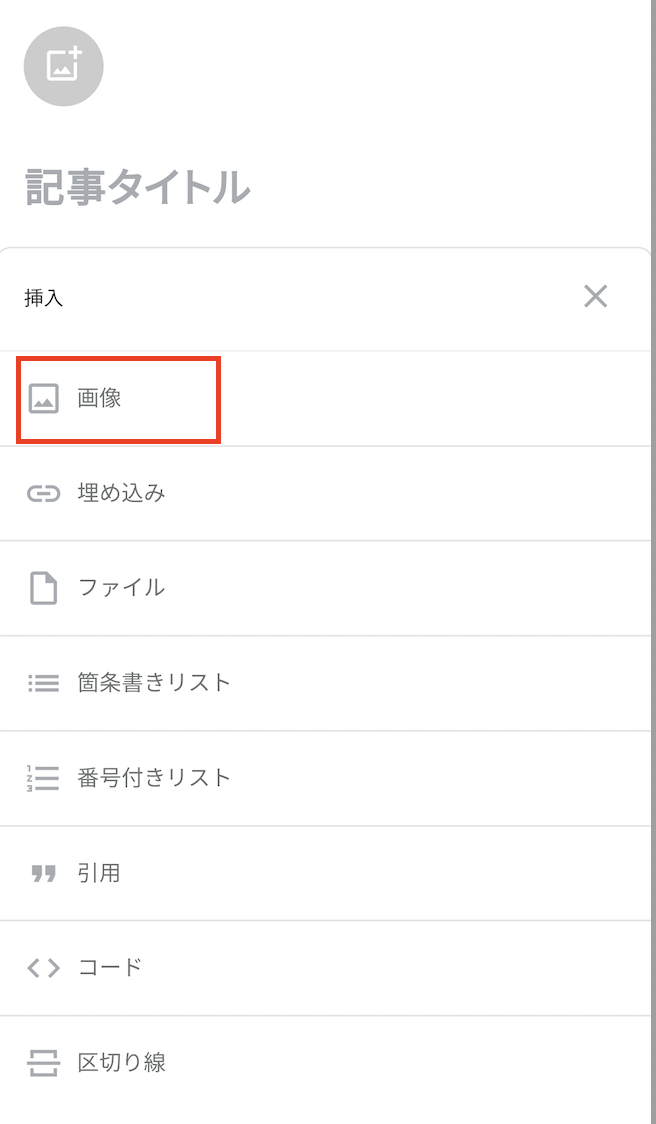This screenshot has width=656, height=1124.
Task: Click the 挿入 panel header label
Action: [44, 298]
